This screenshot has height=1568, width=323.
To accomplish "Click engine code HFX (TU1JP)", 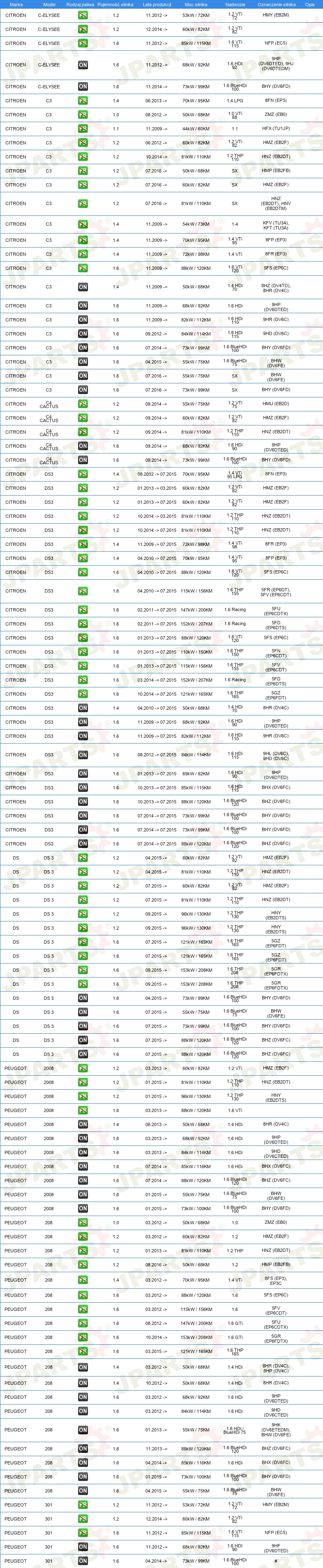I will (x=276, y=128).
